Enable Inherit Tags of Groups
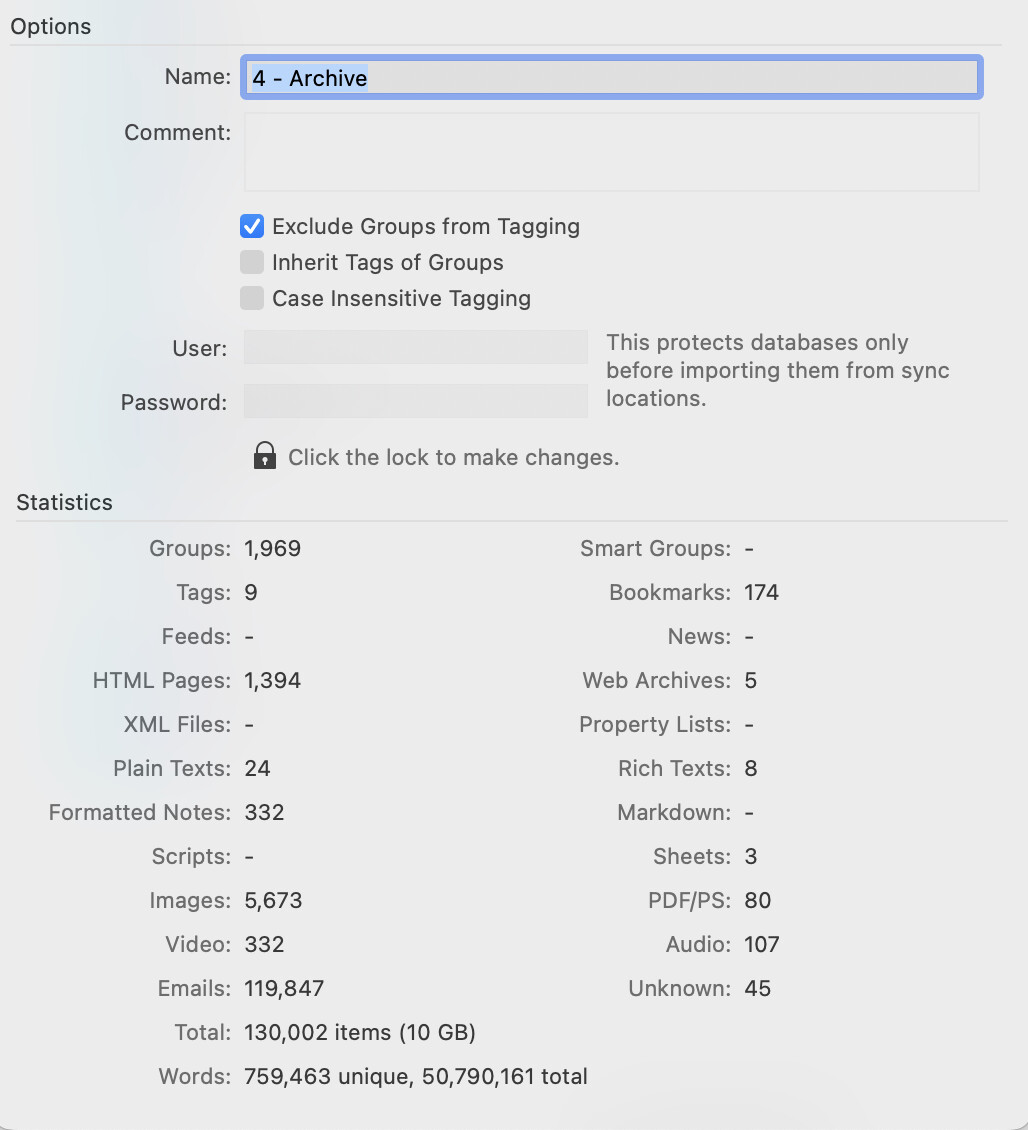Image resolution: width=1028 pixels, height=1130 pixels. pos(252,262)
